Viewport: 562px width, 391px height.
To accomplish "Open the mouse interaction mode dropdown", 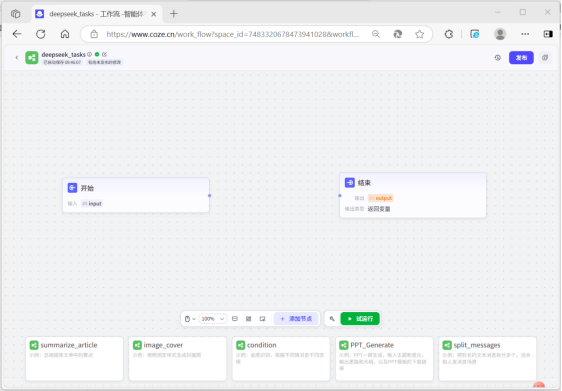I will 190,319.
